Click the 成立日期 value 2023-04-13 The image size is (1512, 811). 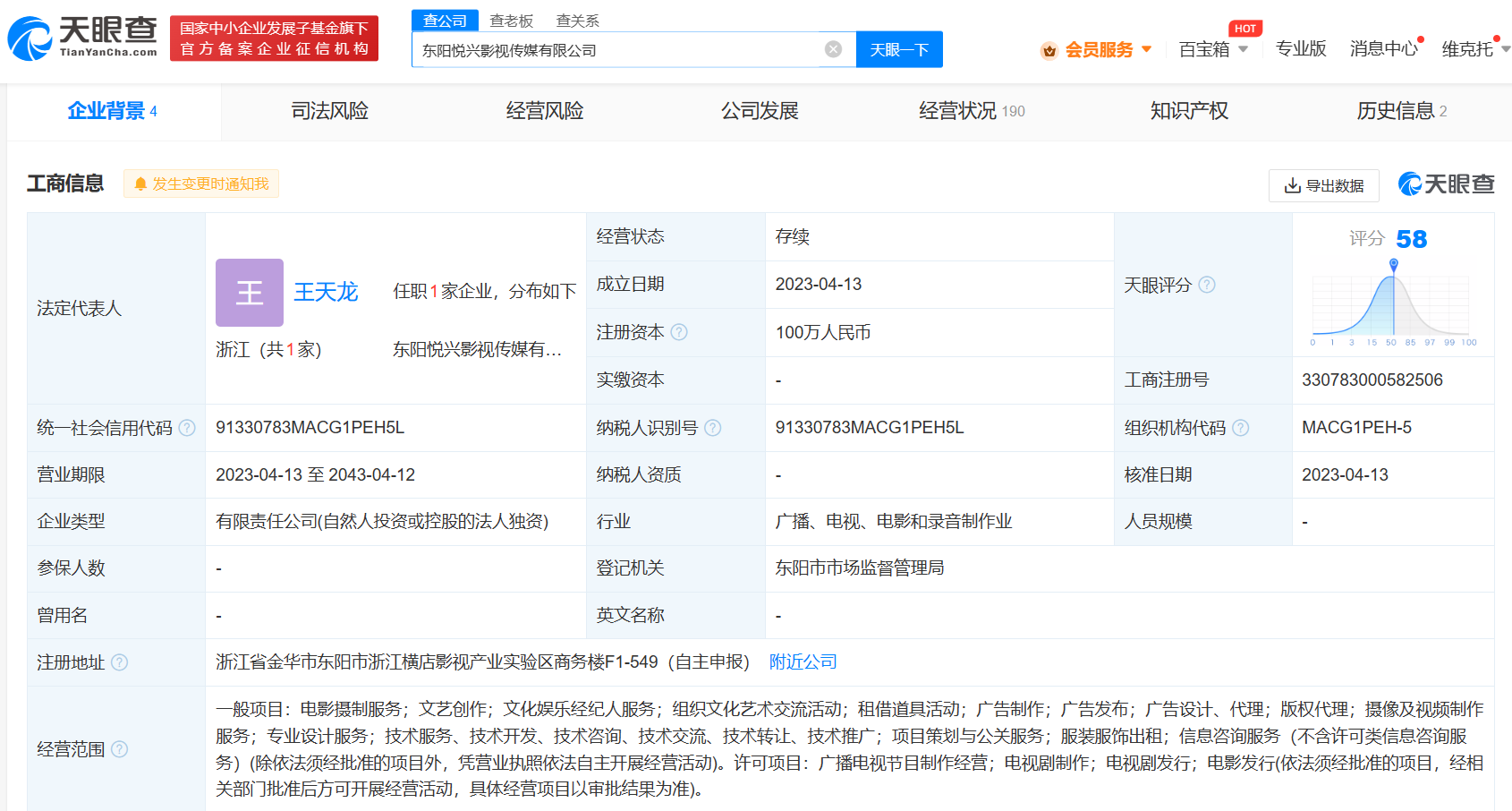tap(819, 284)
